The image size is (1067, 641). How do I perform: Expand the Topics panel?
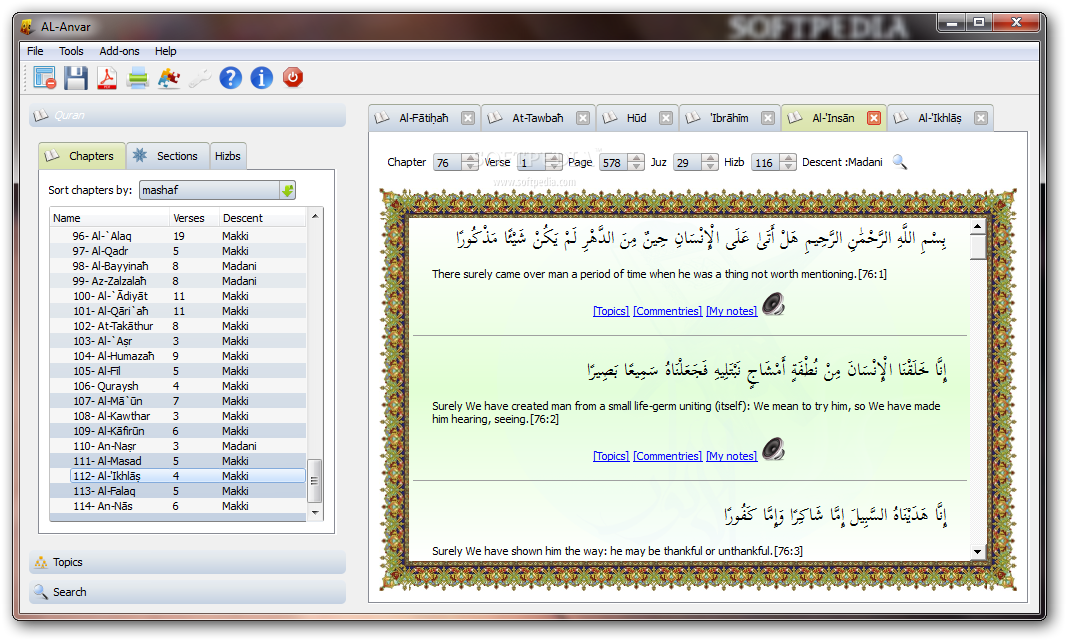coord(187,562)
